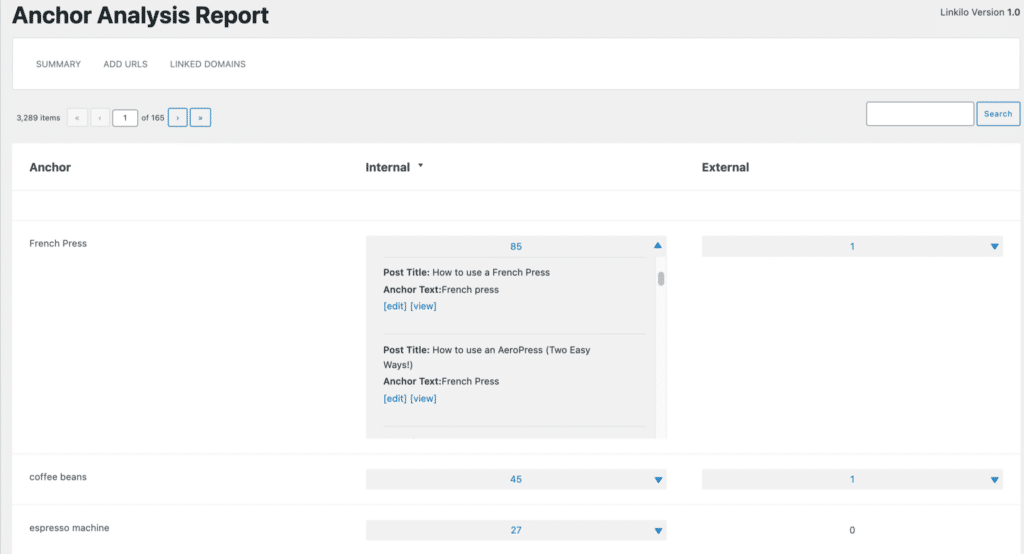Click the Search button
The image size is (1024, 554).
pos(997,114)
